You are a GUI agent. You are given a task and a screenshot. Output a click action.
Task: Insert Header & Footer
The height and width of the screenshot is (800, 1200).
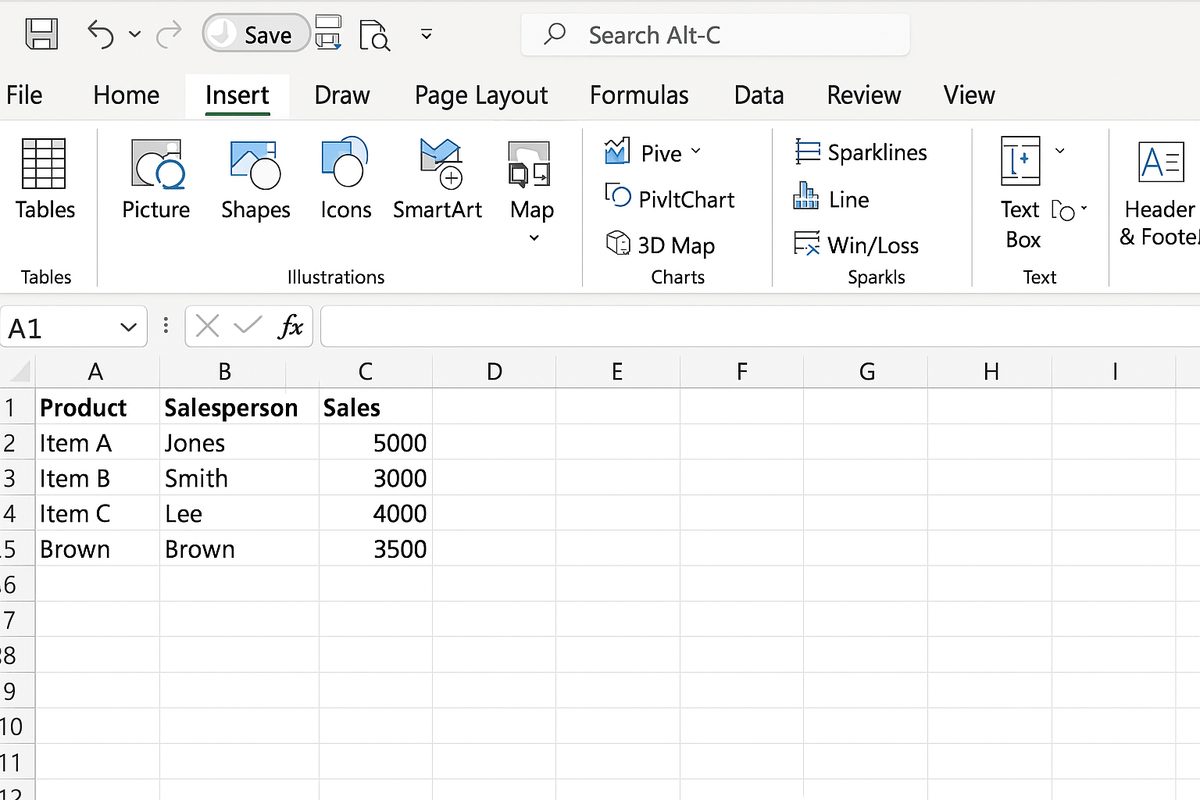[x=1160, y=193]
